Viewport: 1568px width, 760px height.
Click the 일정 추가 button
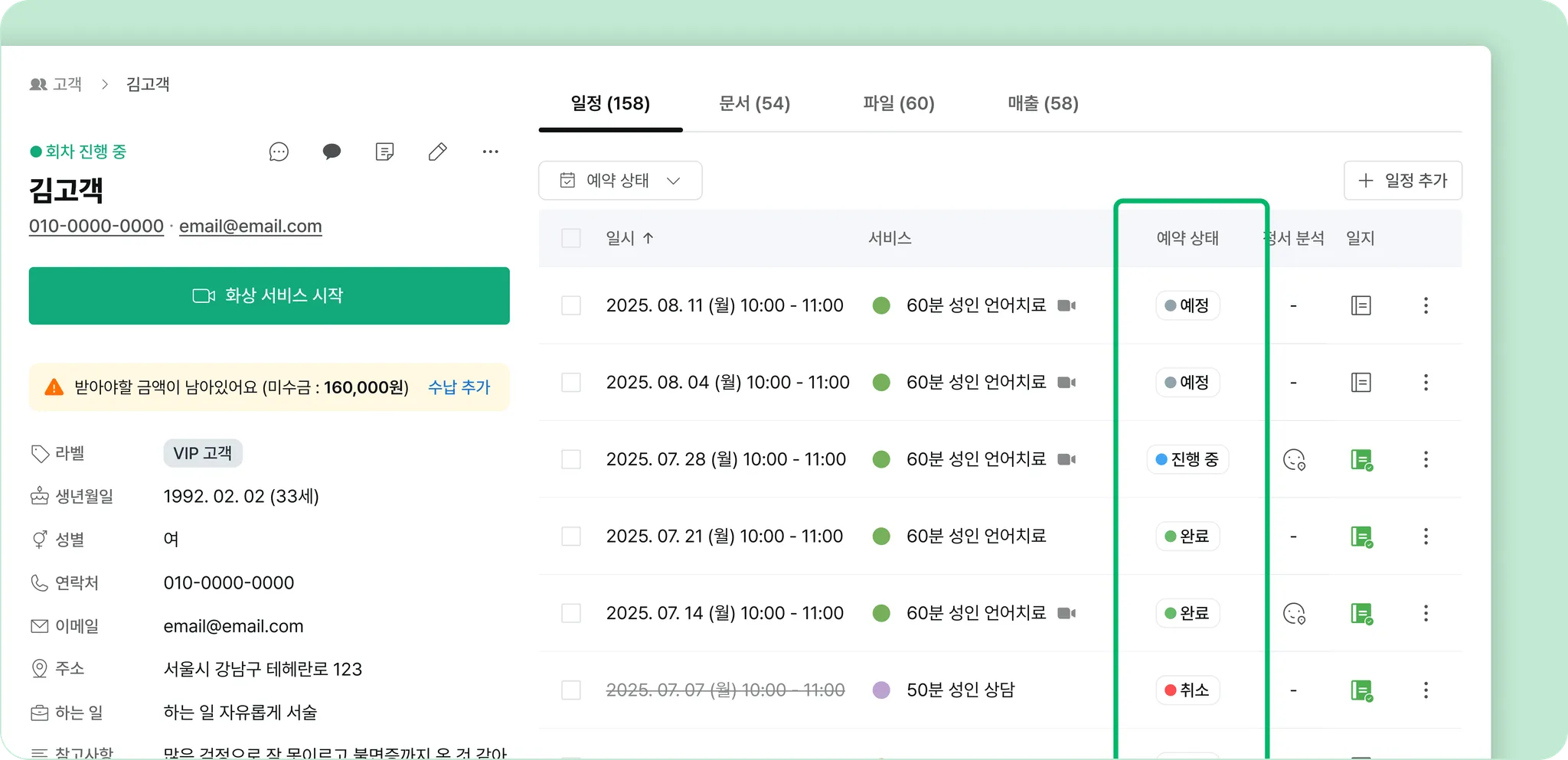[x=1403, y=181]
